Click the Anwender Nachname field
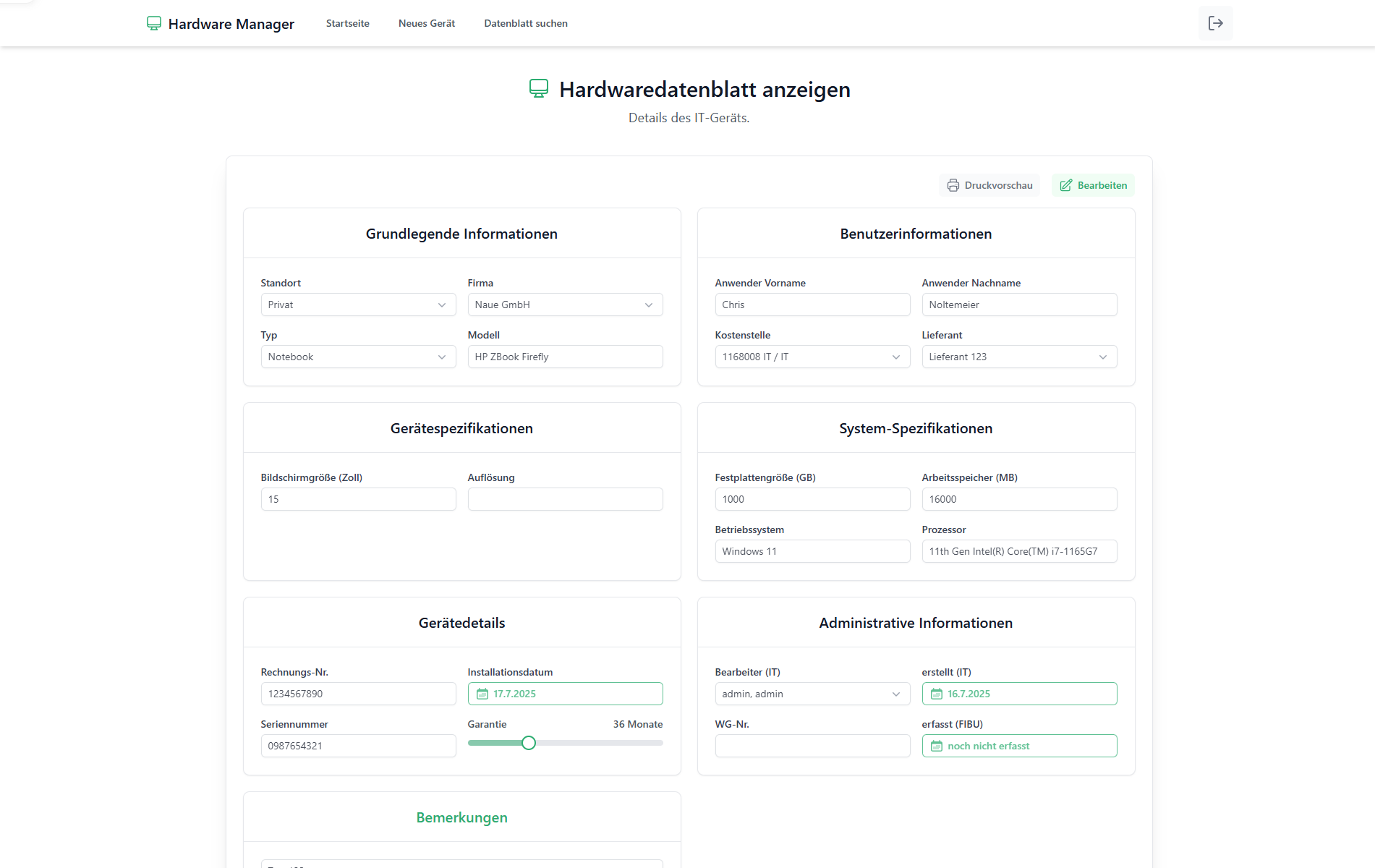The width and height of the screenshot is (1375, 868). pyautogui.click(x=1019, y=305)
